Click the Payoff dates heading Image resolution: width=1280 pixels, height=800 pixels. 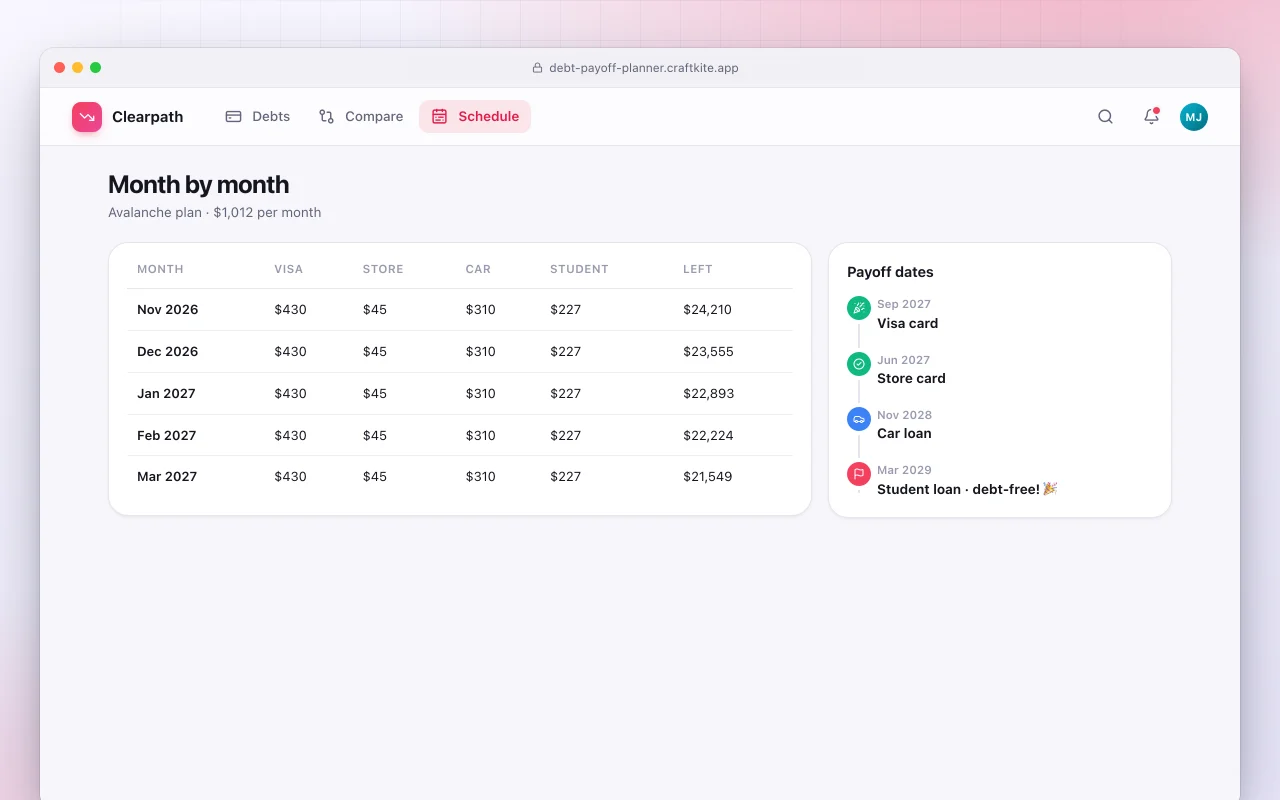tap(890, 272)
